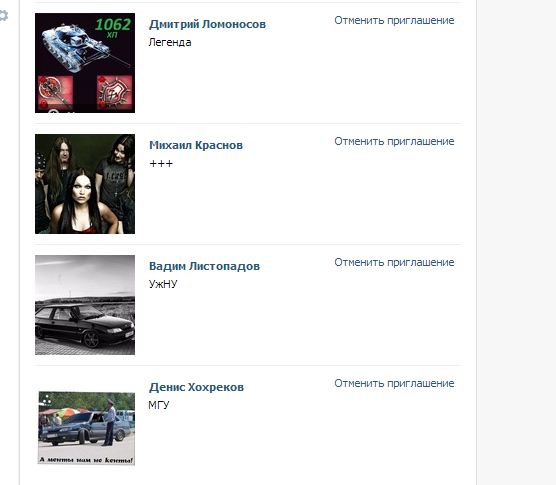The height and width of the screenshot is (485, 556).
Task: Click the black car avatar thumbnail
Action: point(85,305)
